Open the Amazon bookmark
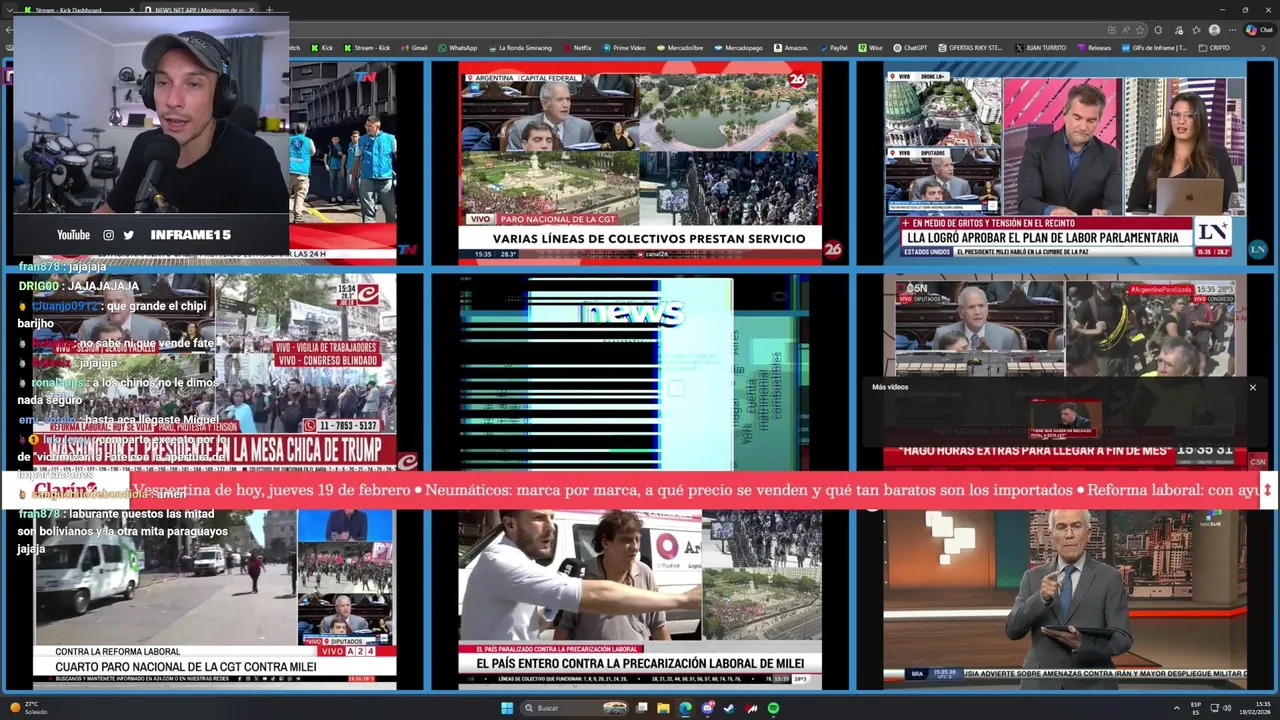The height and width of the screenshot is (720, 1280). tap(790, 47)
